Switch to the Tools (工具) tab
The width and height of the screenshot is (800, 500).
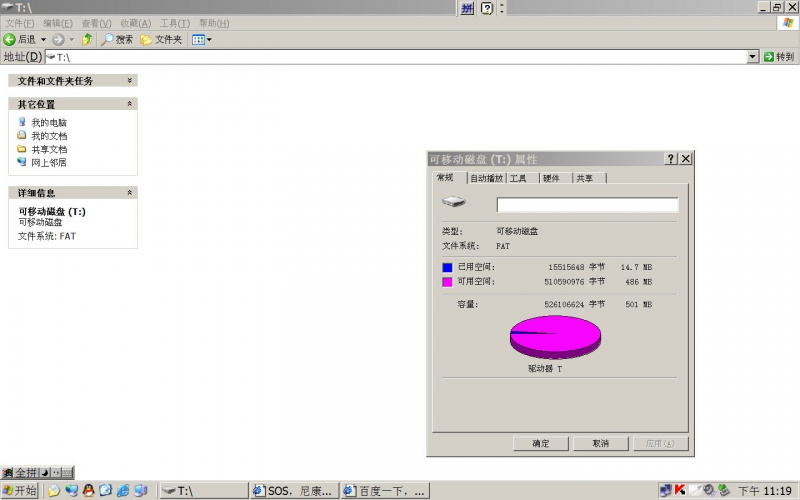click(518, 178)
